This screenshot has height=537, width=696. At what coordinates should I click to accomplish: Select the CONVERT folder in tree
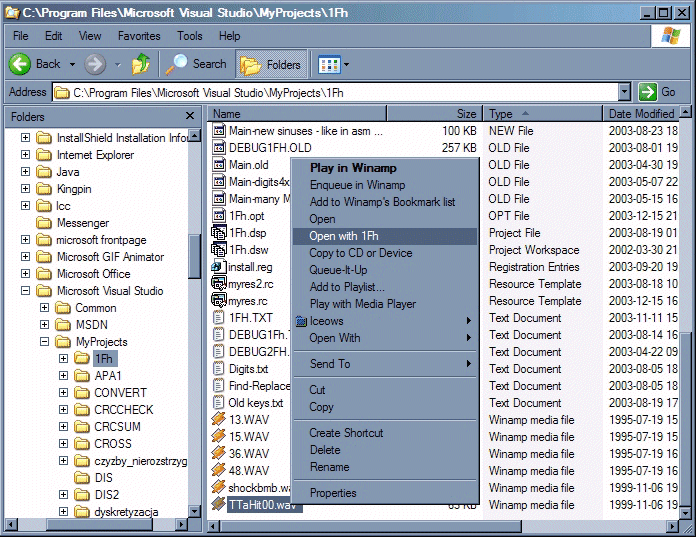[x=120, y=393]
